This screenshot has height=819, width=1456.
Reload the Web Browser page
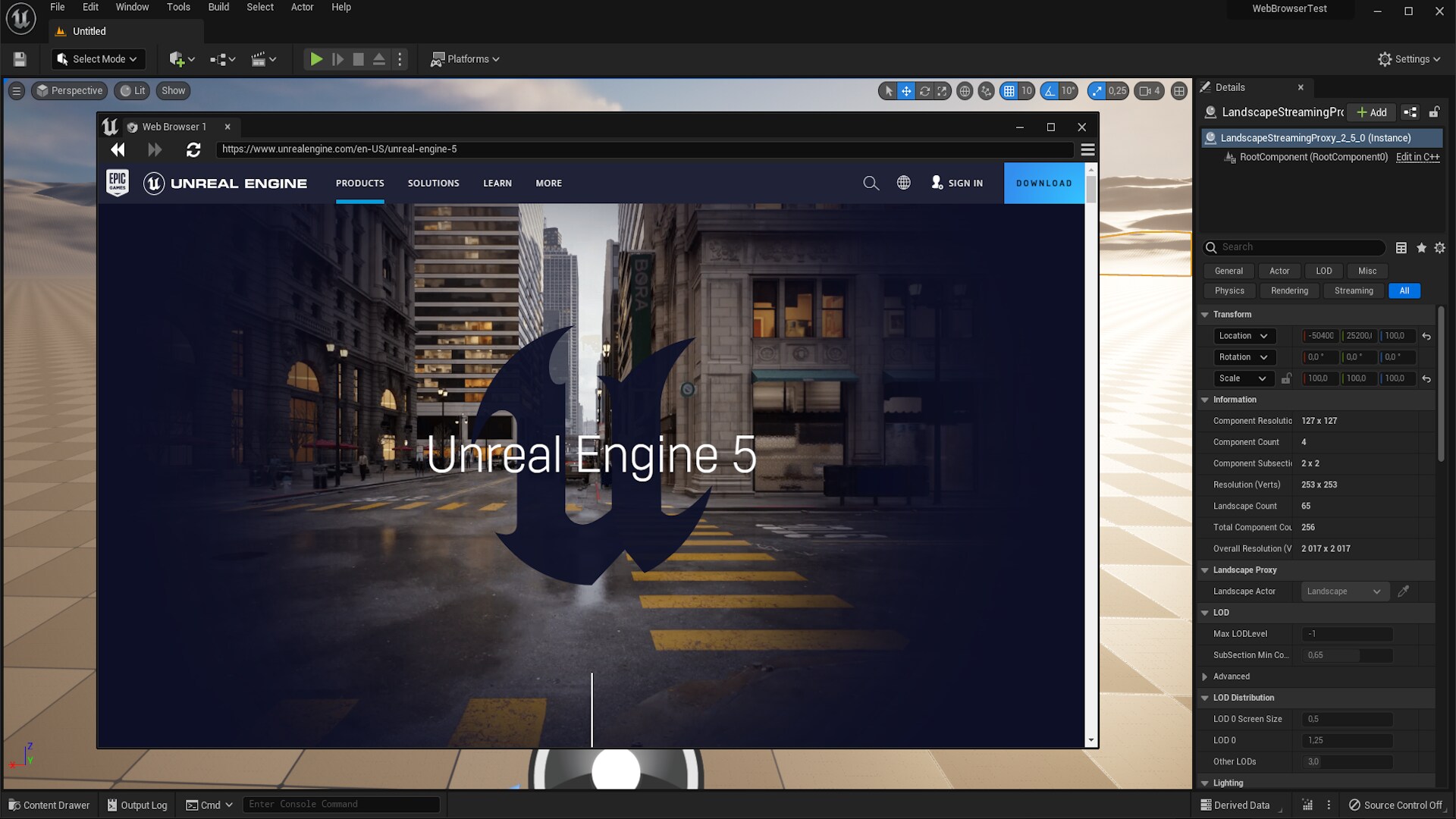193,149
